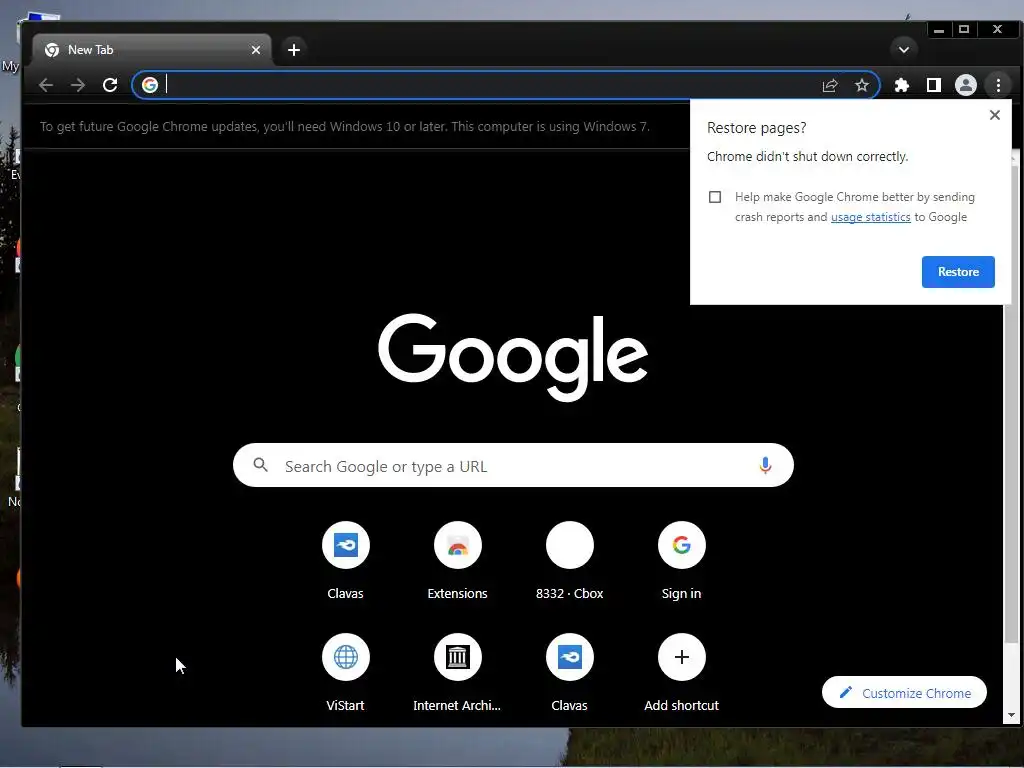Bookmark this tab with the star icon
The image size is (1024, 768).
tap(862, 85)
